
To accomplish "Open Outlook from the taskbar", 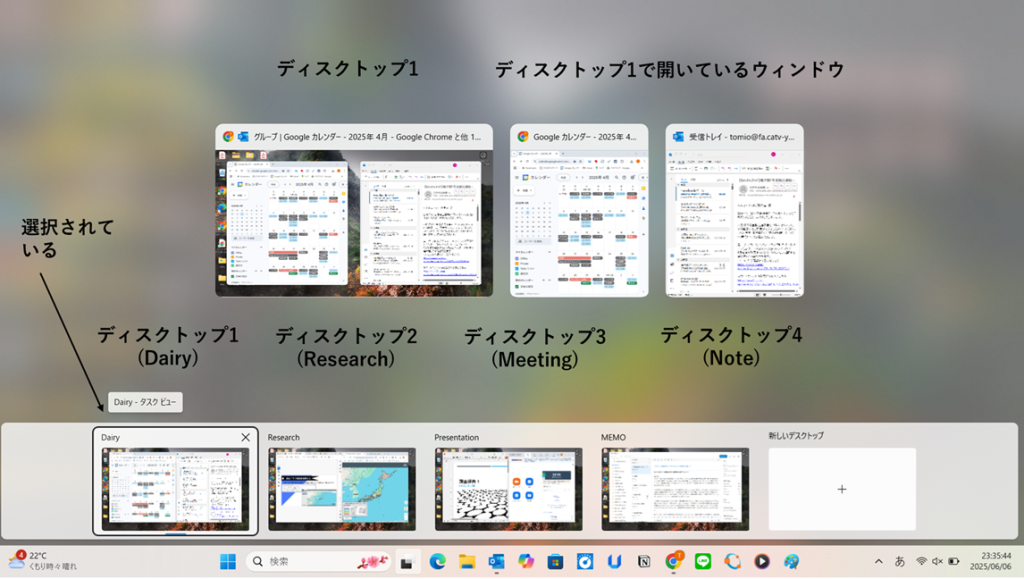I will point(496,561).
